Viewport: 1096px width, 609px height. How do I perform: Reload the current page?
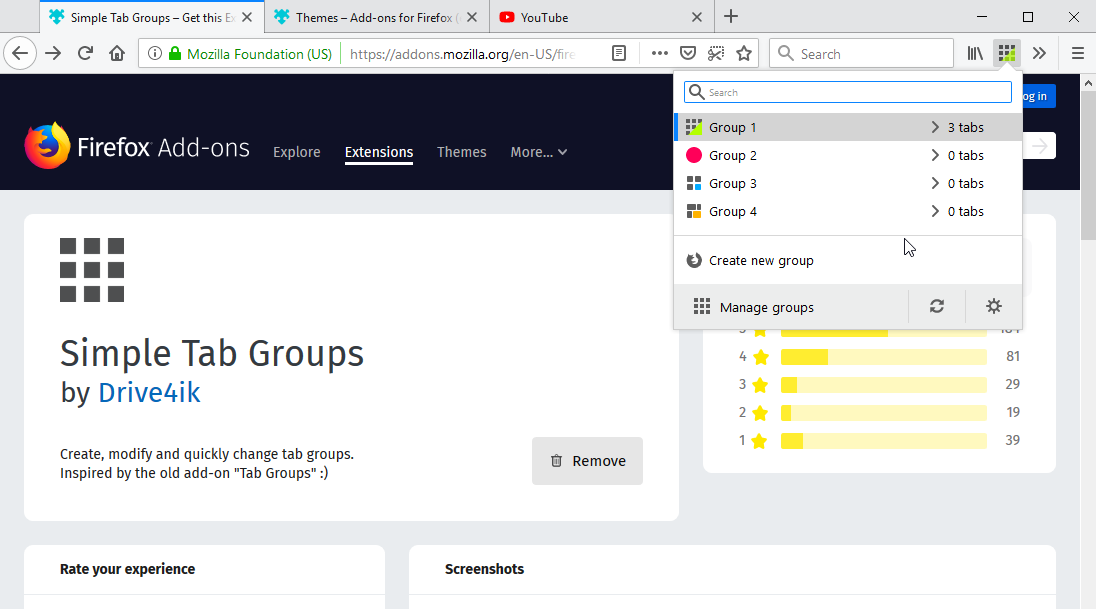tap(85, 54)
